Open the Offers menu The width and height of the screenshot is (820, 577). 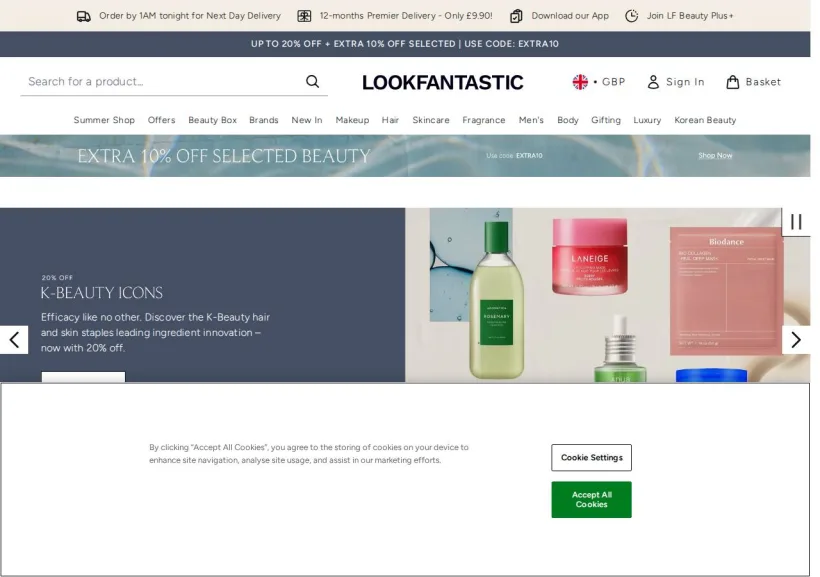(161, 120)
